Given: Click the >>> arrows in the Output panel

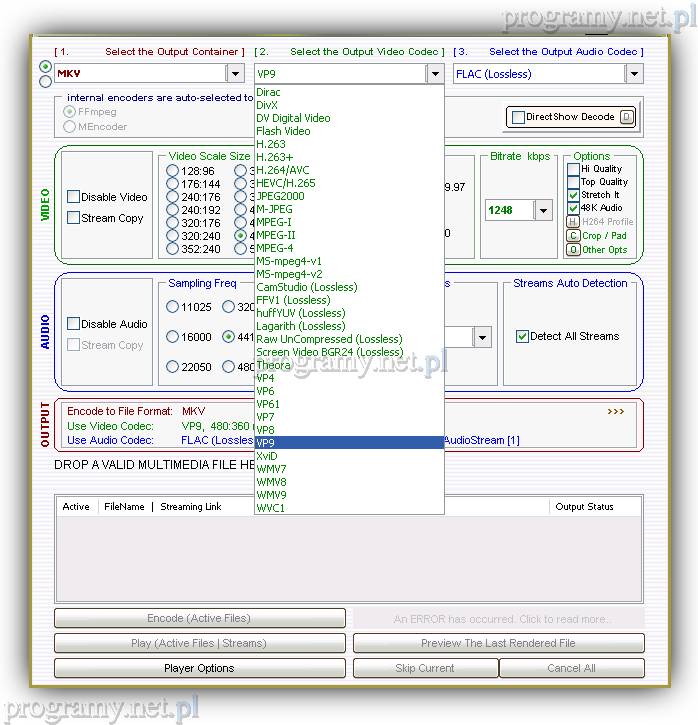Looking at the screenshot, I should (616, 411).
